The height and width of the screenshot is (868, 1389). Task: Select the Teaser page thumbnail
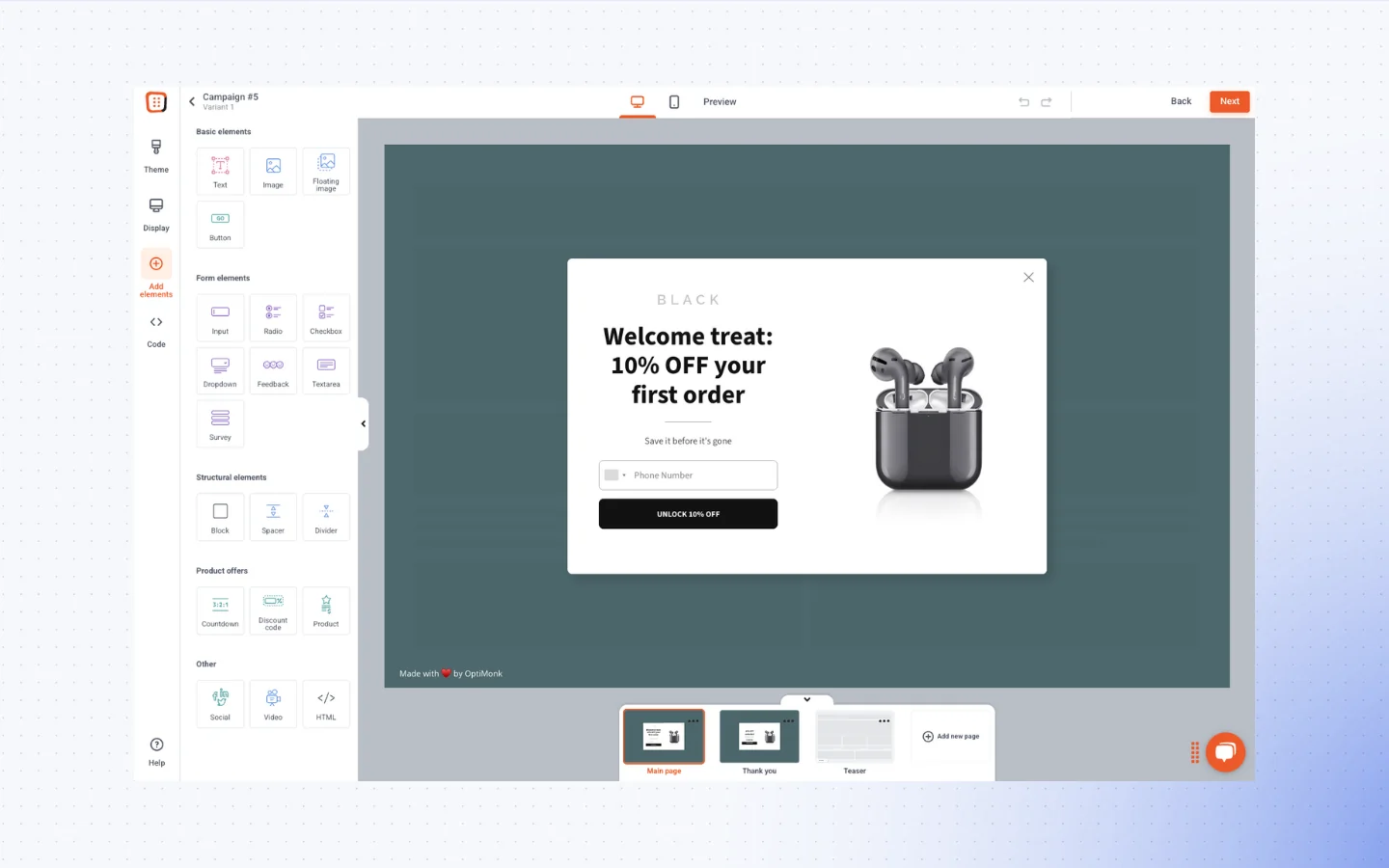tap(855, 737)
